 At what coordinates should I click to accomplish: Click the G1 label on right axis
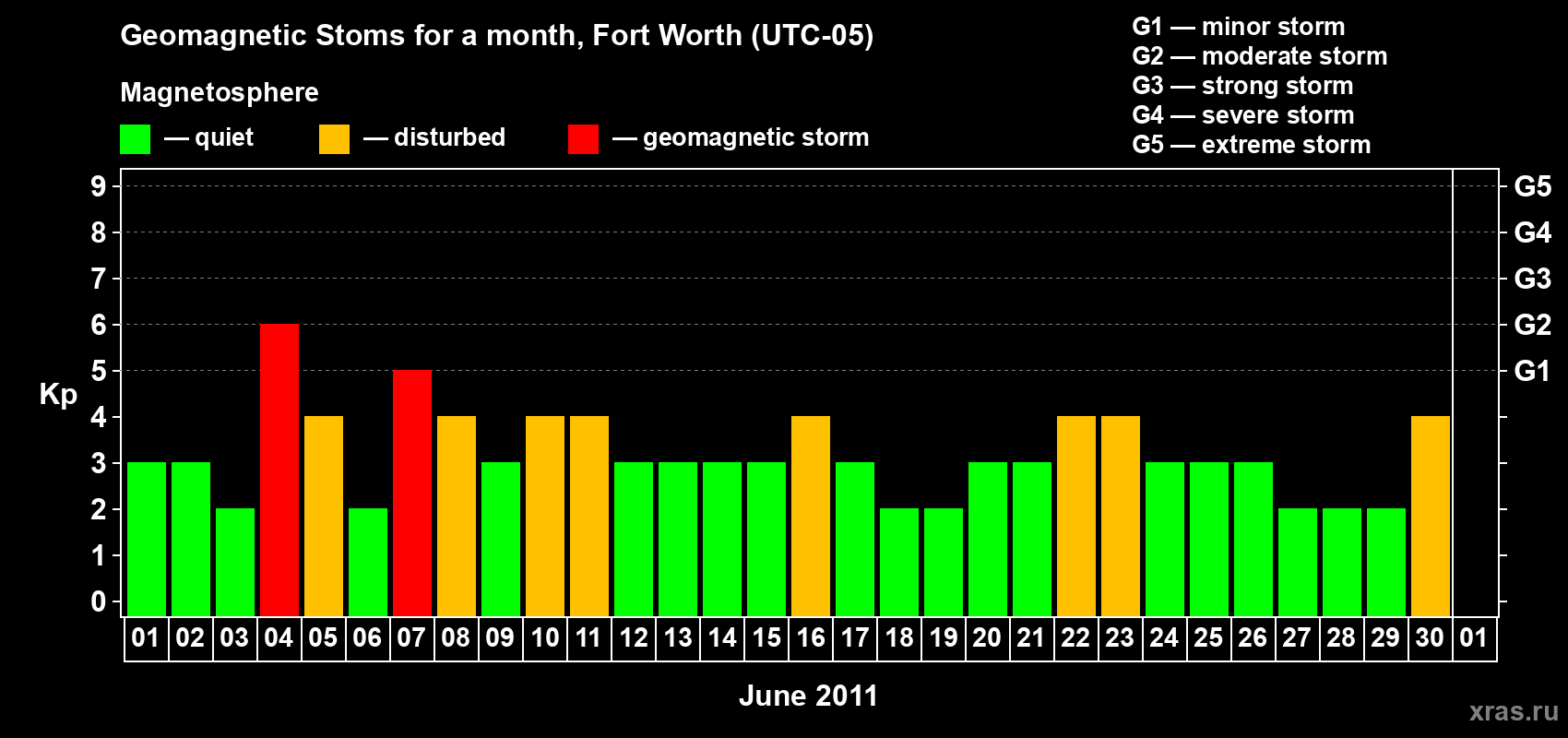[x=1533, y=371]
